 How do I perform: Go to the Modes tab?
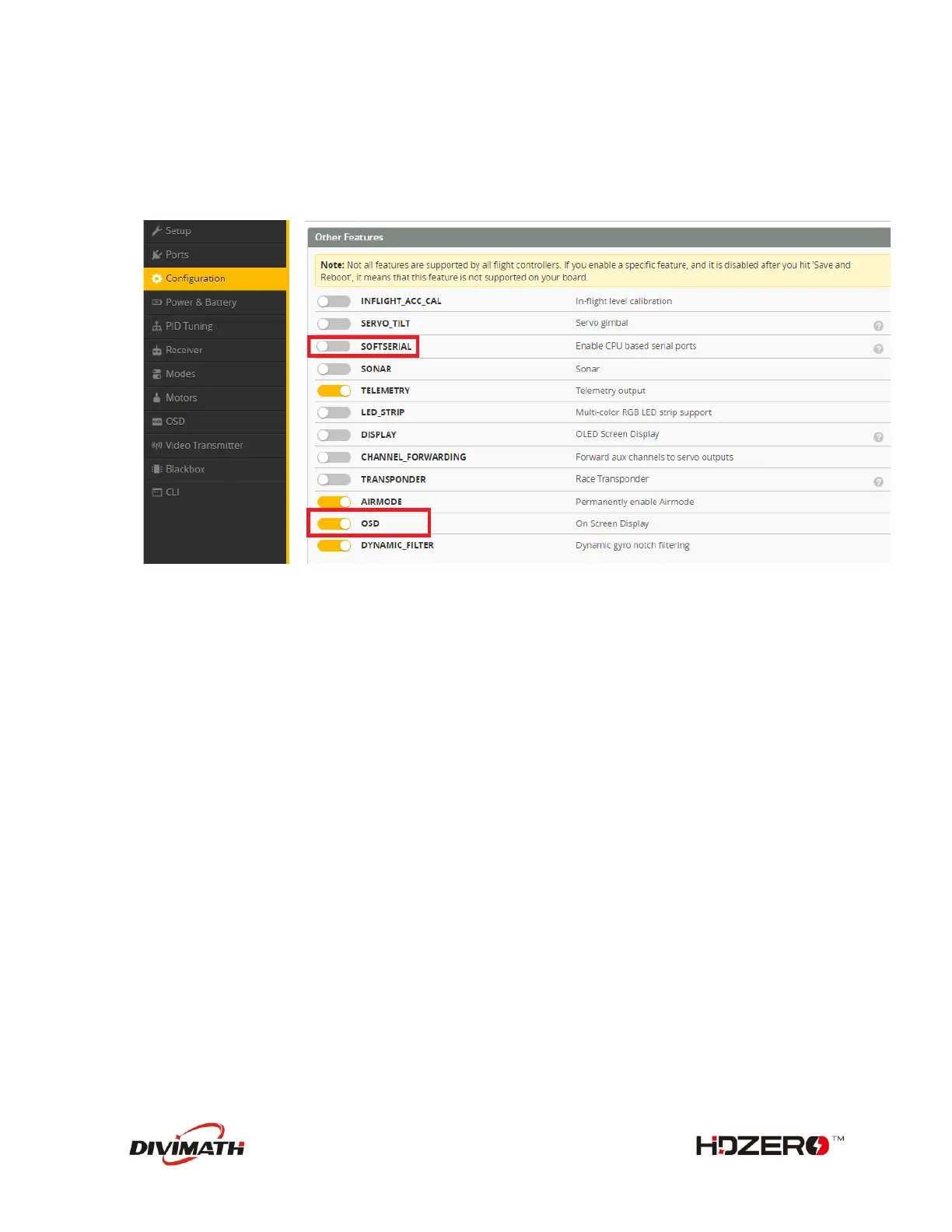(x=215, y=374)
